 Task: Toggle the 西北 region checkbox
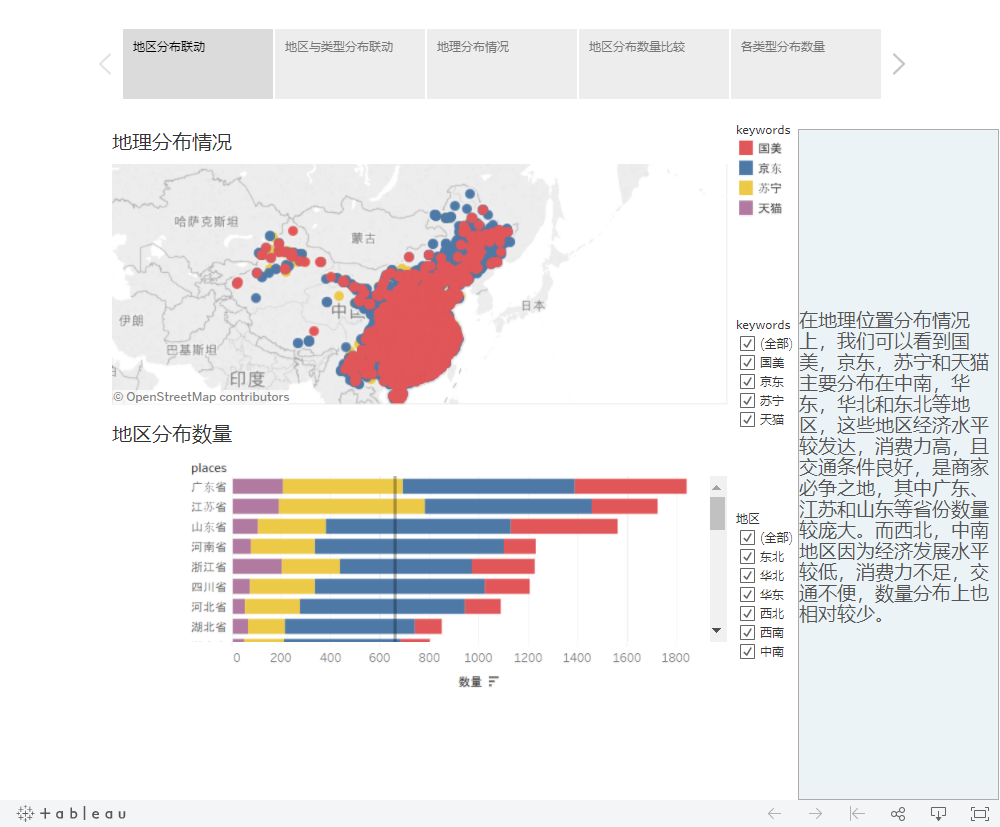[x=747, y=614]
